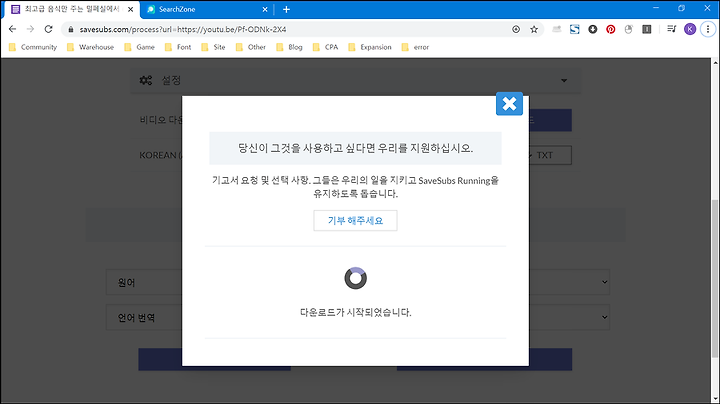Viewport: 720px width, 404px height.
Task: Open the CPA bookmarks folder
Action: click(326, 47)
